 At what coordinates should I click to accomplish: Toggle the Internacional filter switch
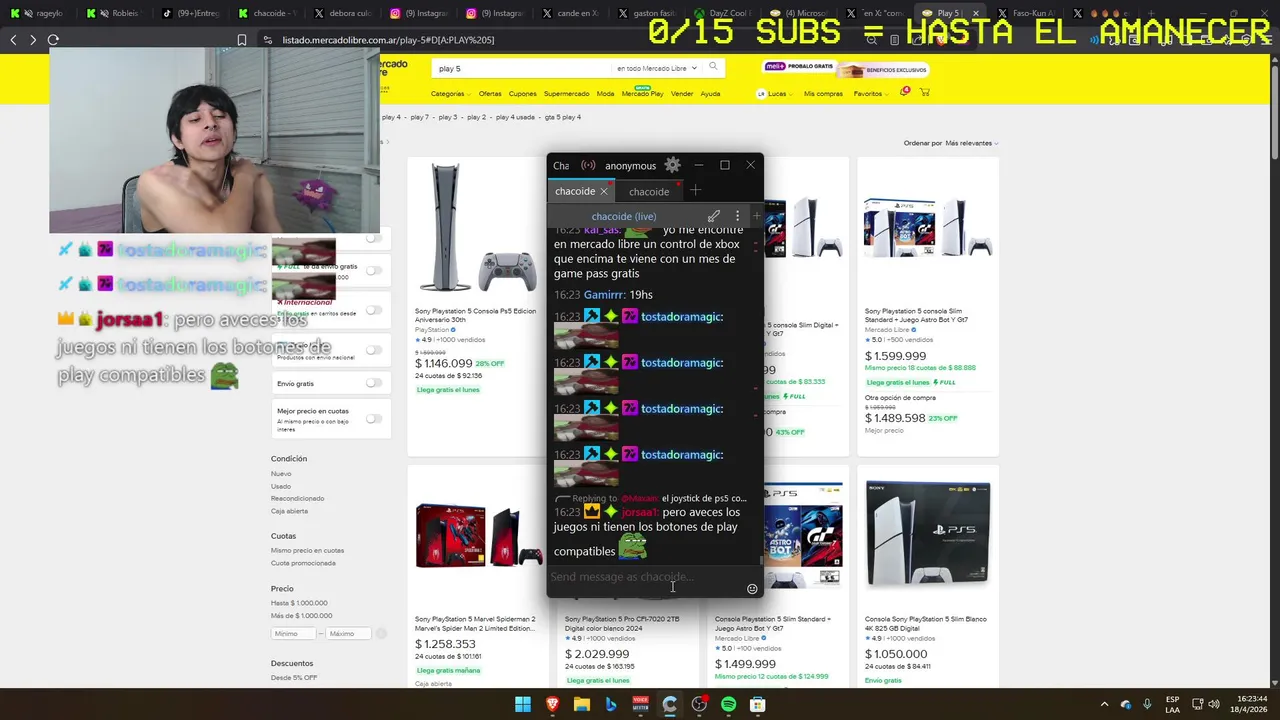(x=373, y=310)
